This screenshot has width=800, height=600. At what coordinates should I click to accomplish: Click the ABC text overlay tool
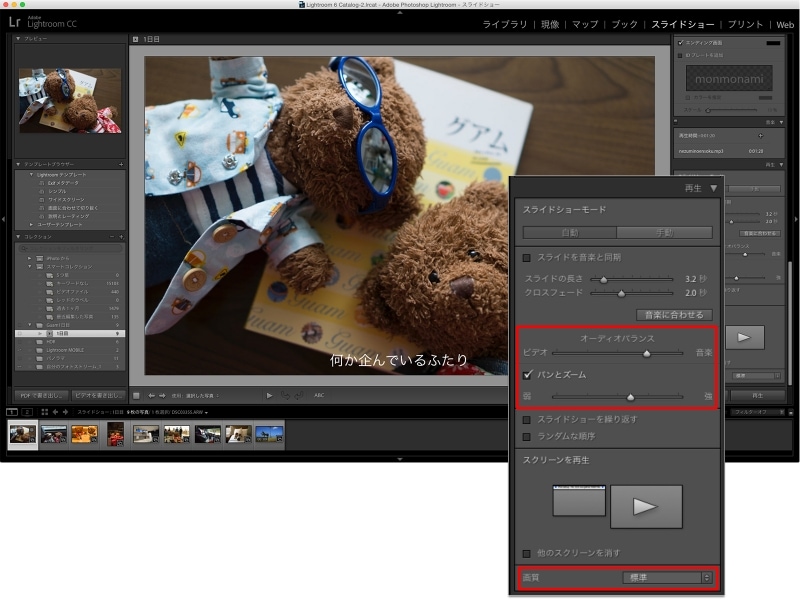pos(319,395)
